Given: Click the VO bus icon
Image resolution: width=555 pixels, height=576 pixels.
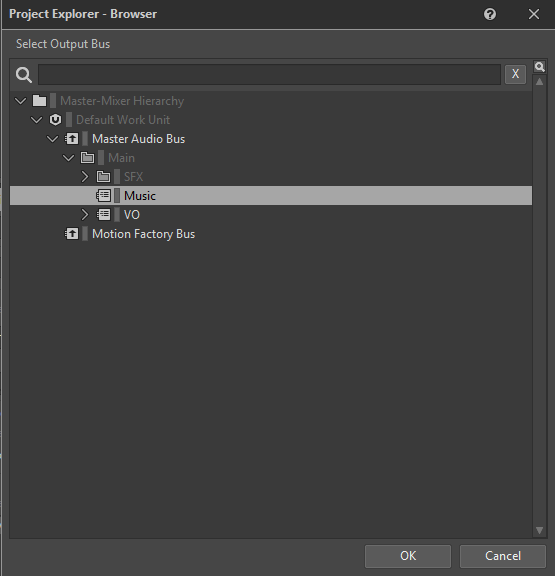Looking at the screenshot, I should click(x=103, y=215).
